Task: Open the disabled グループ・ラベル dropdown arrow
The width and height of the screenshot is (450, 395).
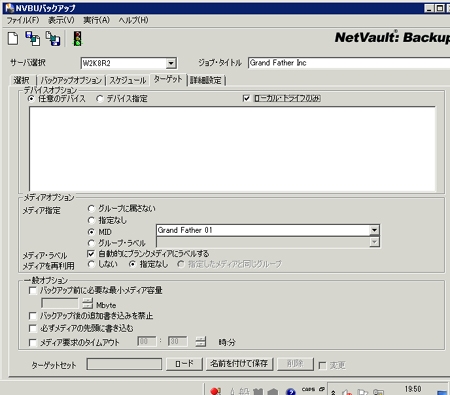Action: [x=374, y=242]
